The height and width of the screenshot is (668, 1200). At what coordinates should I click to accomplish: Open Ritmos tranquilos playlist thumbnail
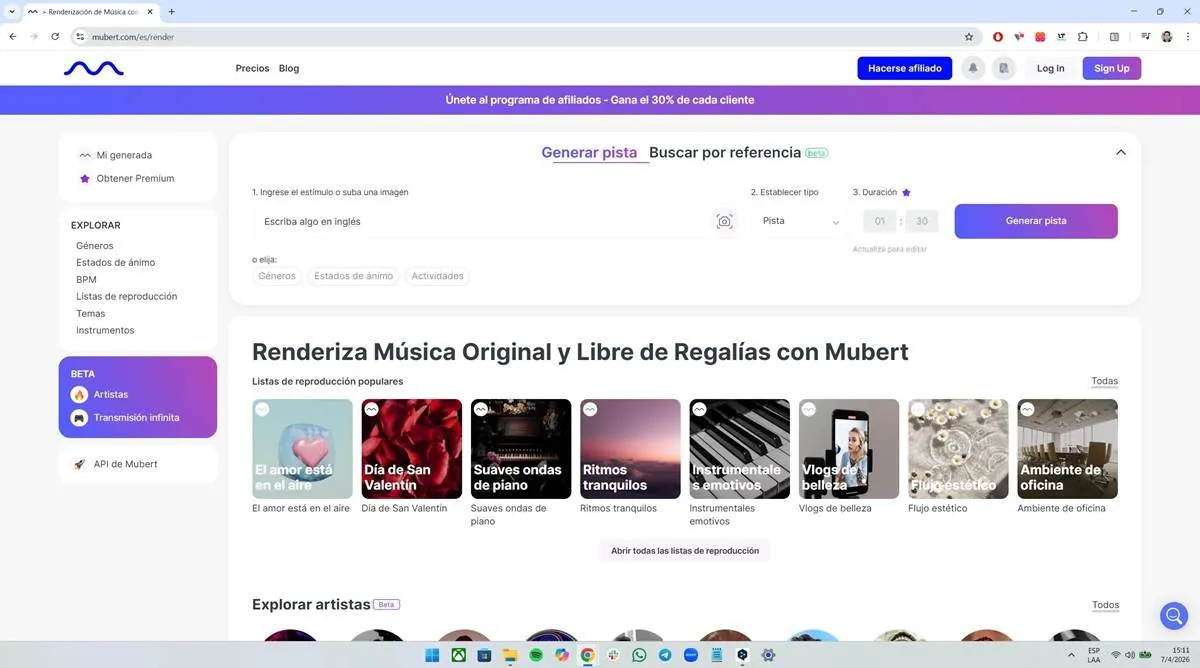pos(630,449)
